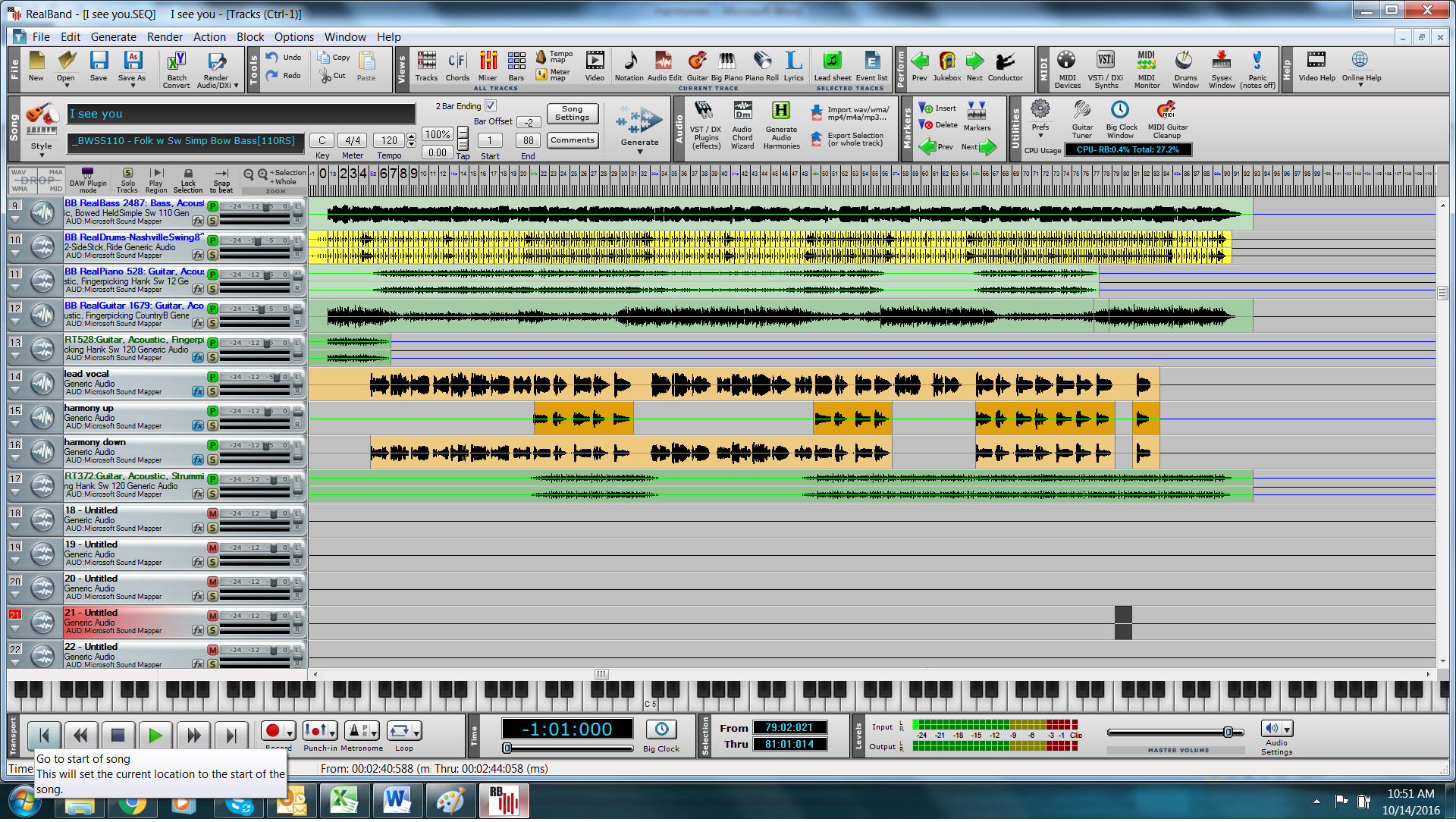Expand the track 9 RealBass dropdown arrow
This screenshot has width=1456, height=822.
pos(15,221)
